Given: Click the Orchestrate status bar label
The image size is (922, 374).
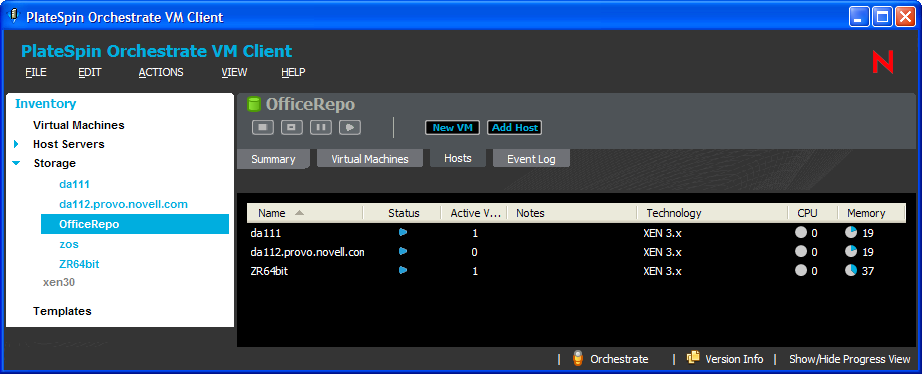Looking at the screenshot, I should coord(619,359).
